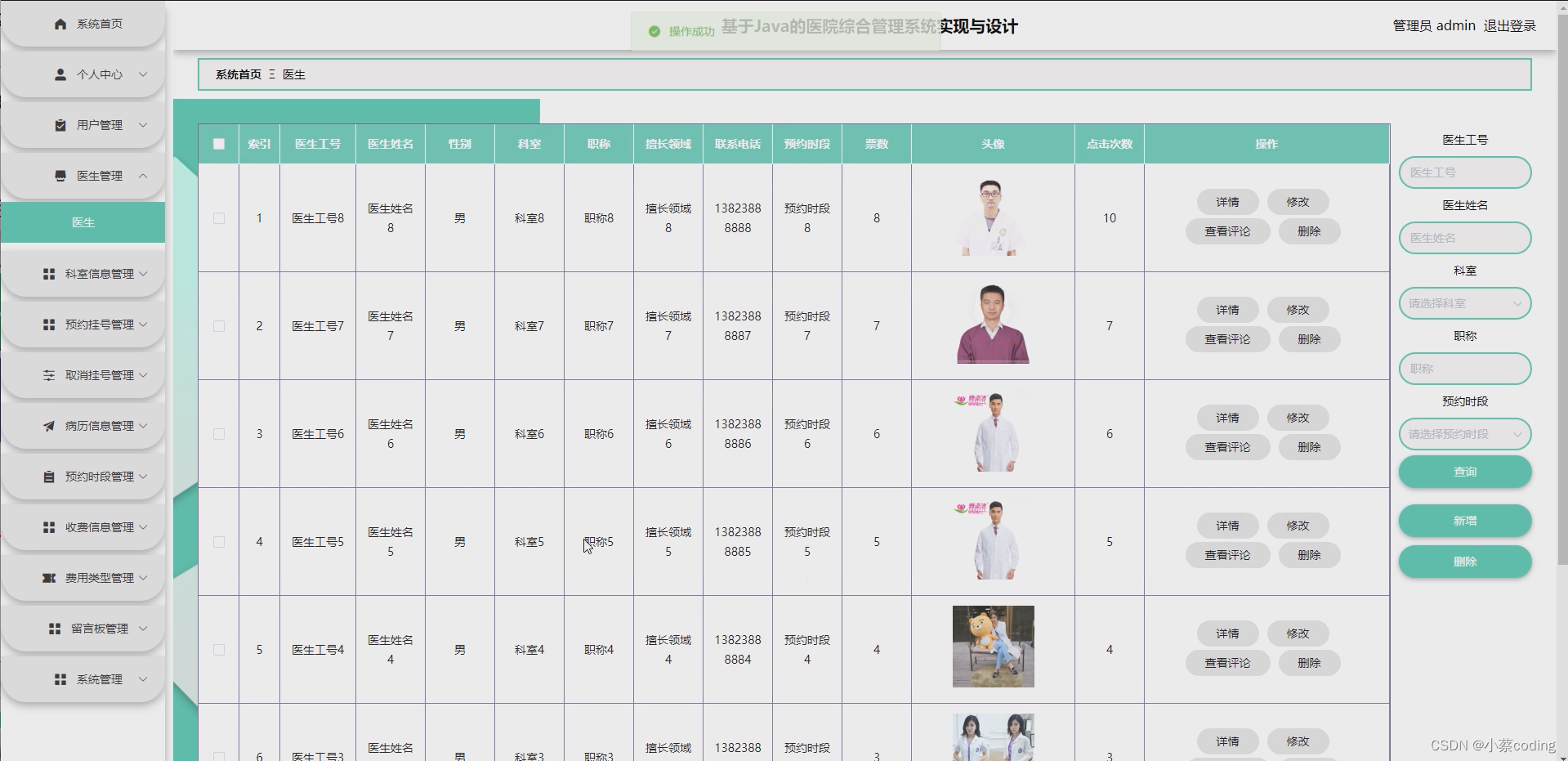The width and height of the screenshot is (1568, 761).
Task: Click the grid icon beside 系统管理
Action: 60,679
